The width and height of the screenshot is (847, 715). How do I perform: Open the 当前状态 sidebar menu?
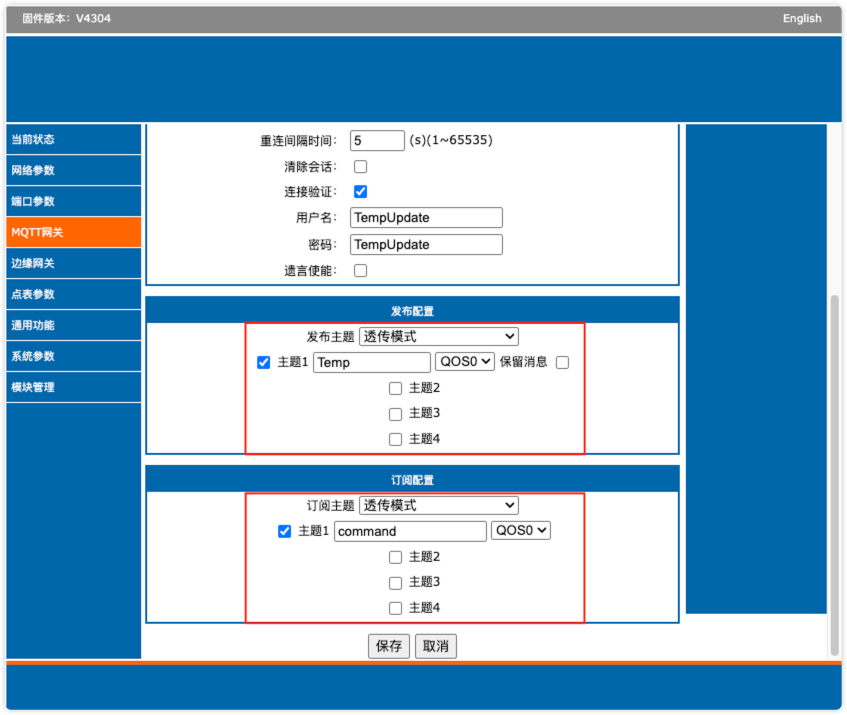coord(73,139)
